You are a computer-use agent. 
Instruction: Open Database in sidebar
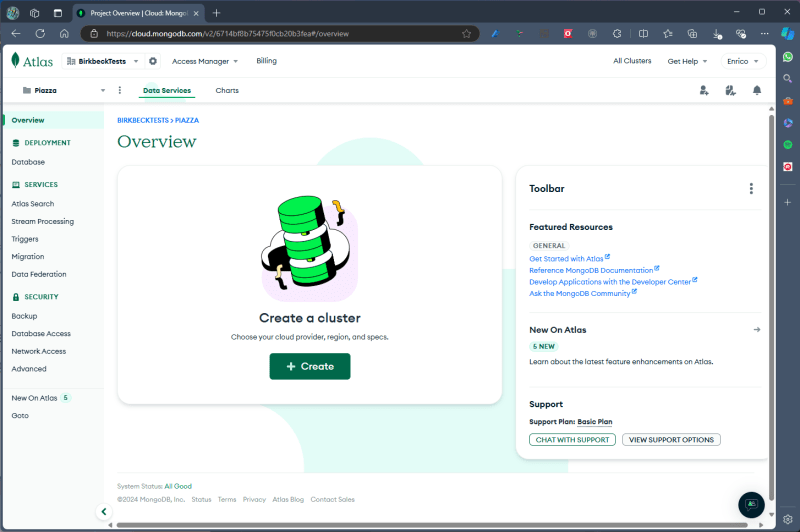[28, 162]
